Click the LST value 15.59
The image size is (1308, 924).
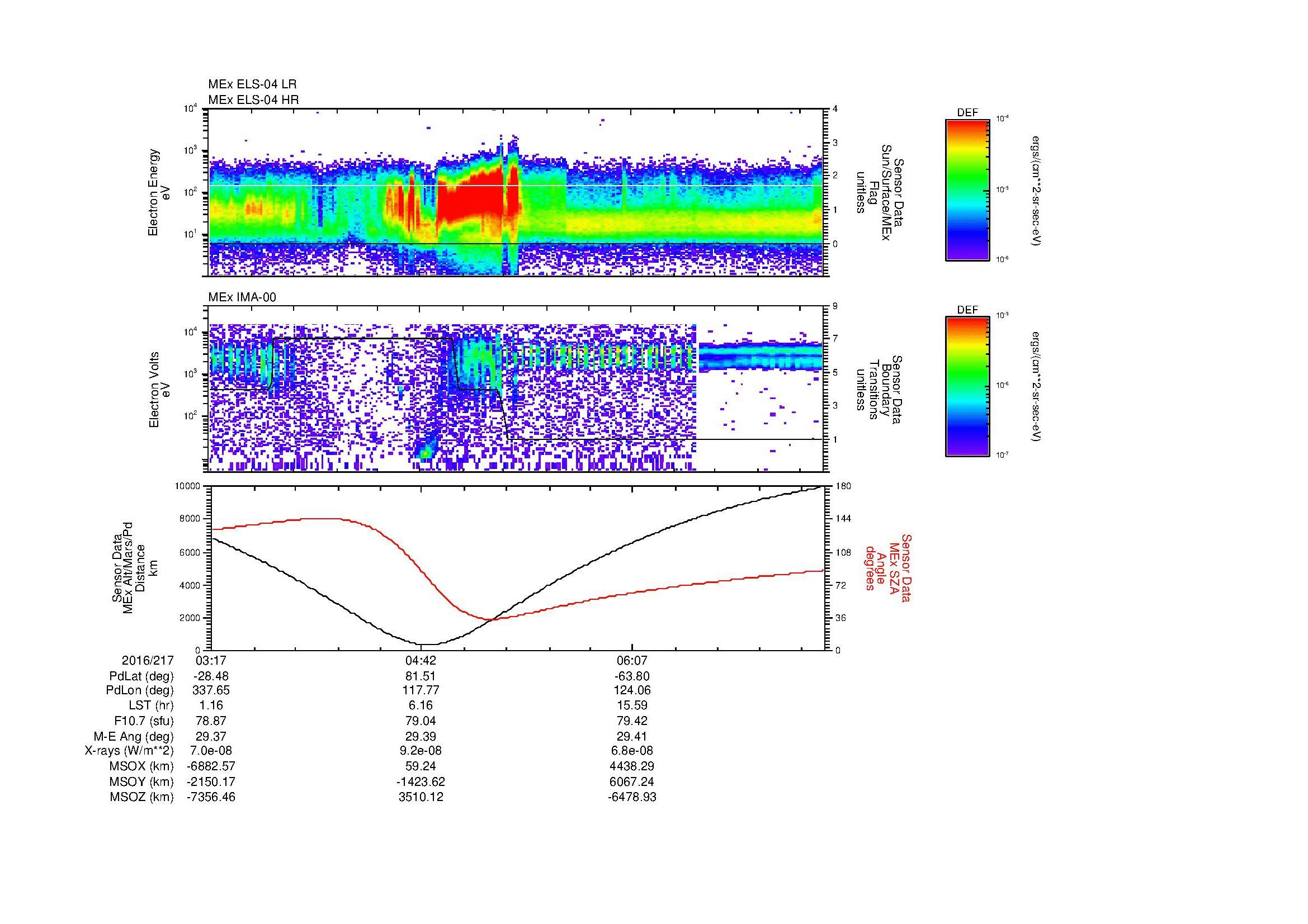(632, 705)
